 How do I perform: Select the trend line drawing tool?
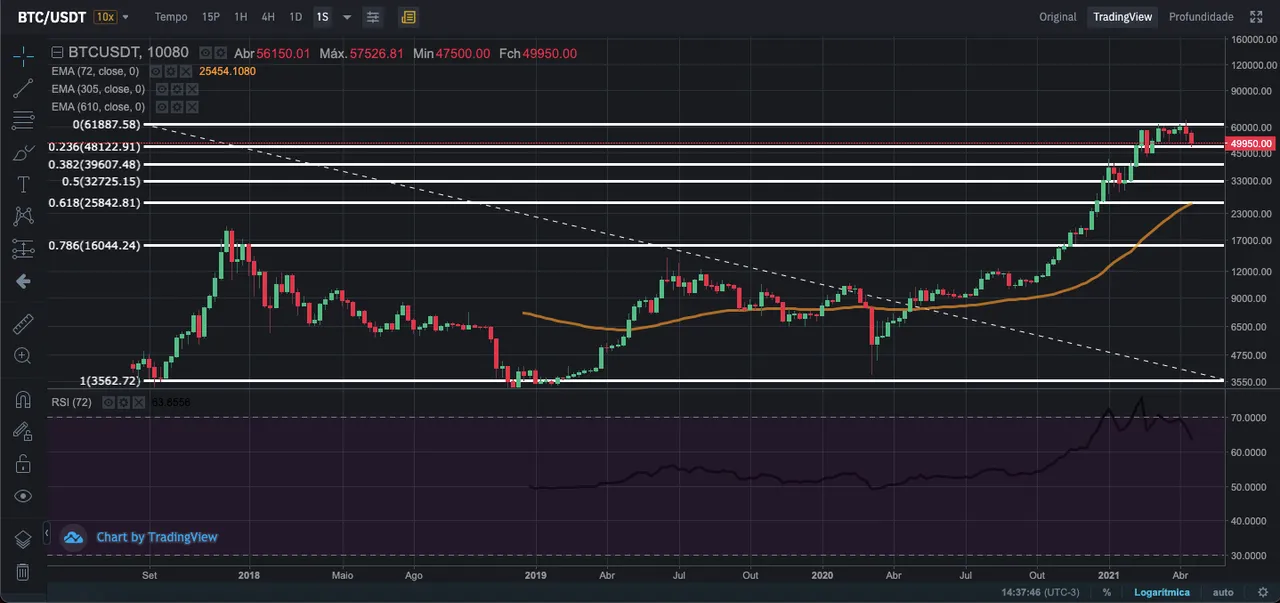(23, 88)
